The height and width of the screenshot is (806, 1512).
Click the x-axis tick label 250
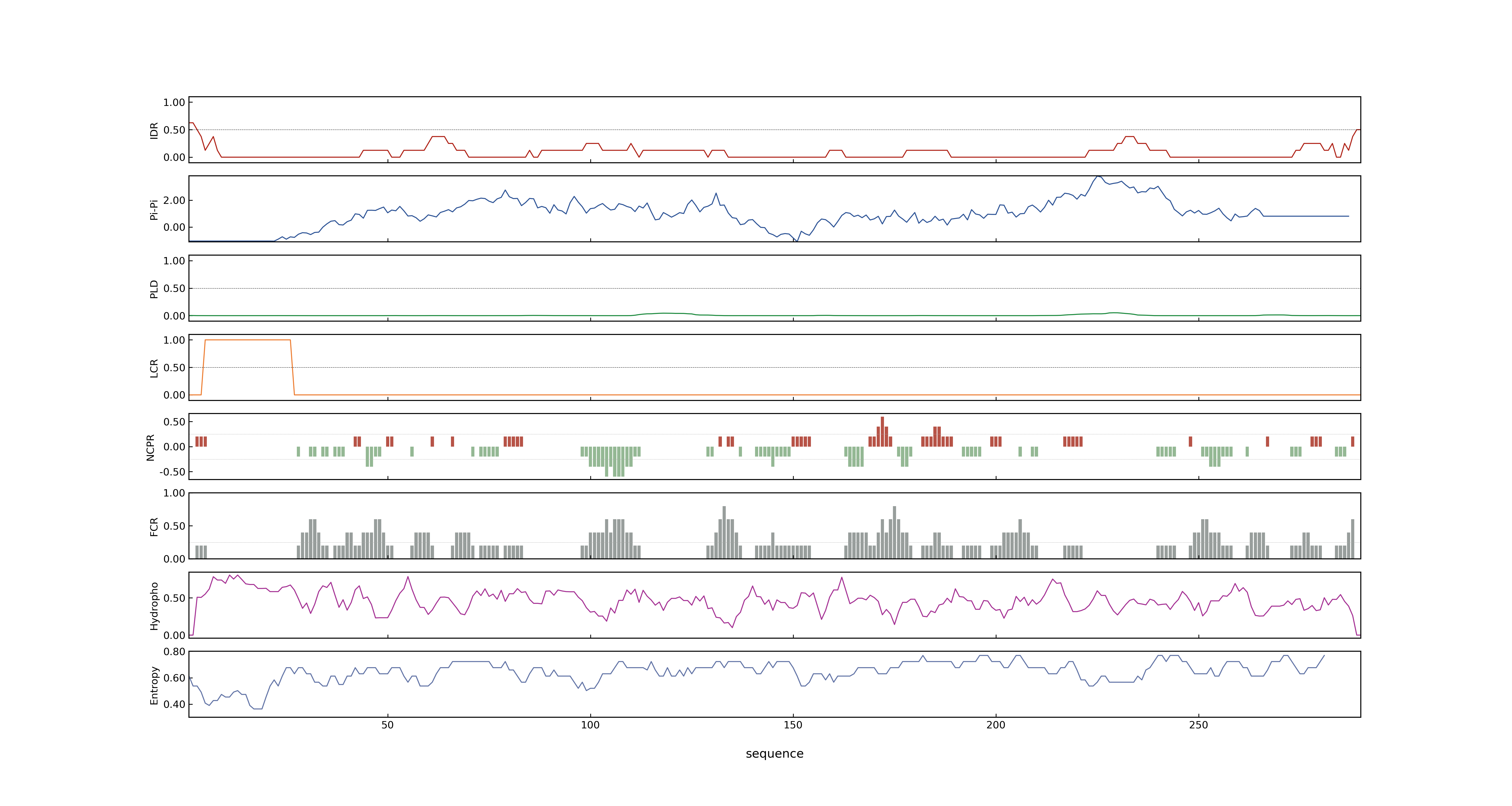(x=1198, y=725)
